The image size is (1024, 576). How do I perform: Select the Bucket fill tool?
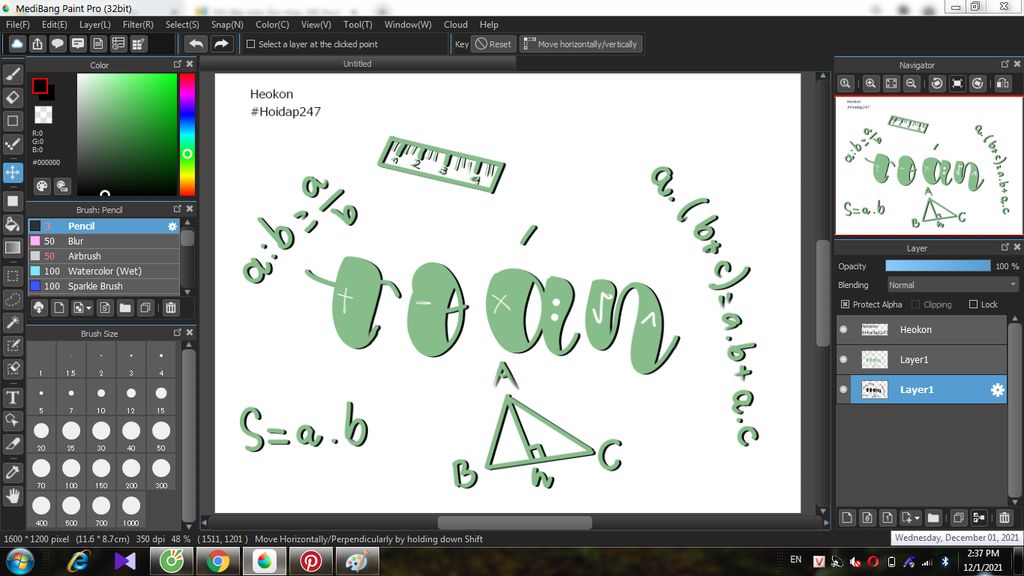(12, 224)
